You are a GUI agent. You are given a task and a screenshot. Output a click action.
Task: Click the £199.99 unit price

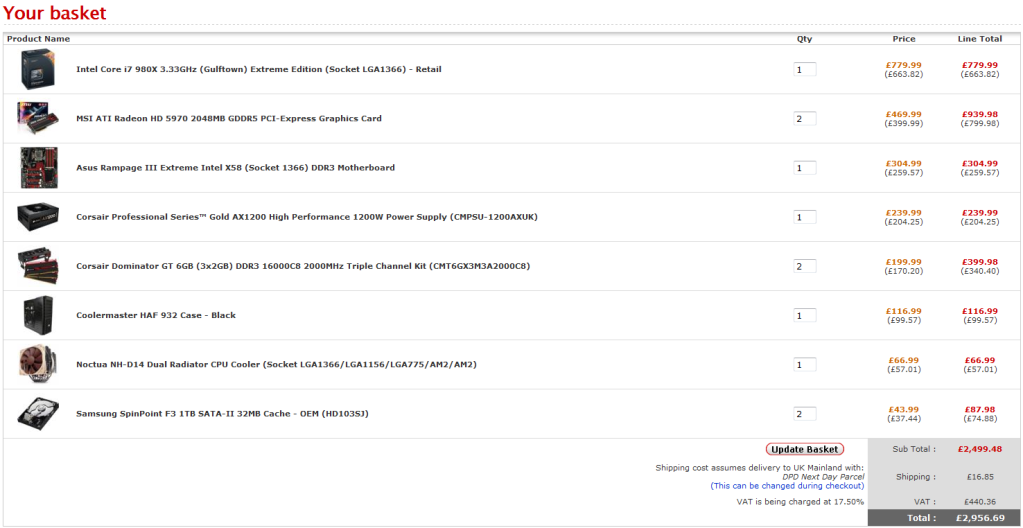[904, 262]
